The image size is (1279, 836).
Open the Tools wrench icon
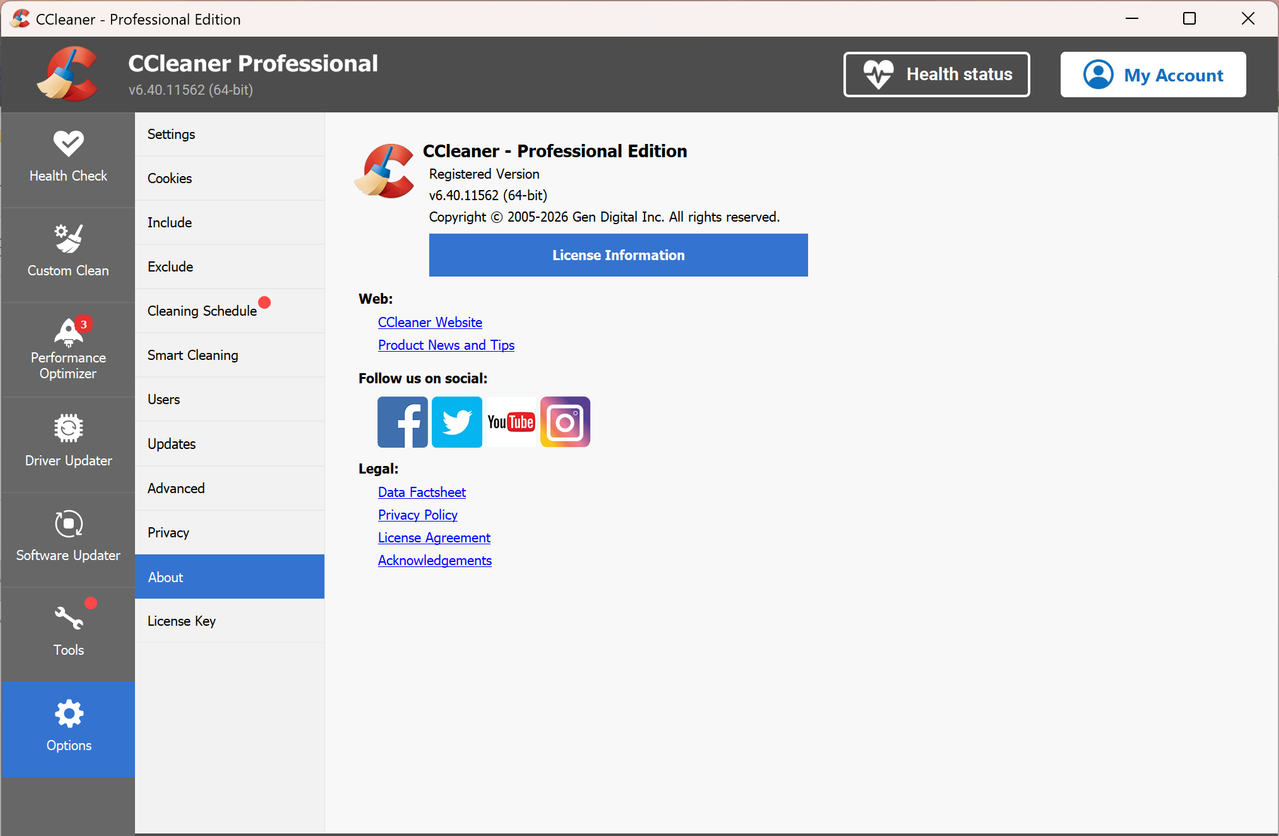coord(68,618)
